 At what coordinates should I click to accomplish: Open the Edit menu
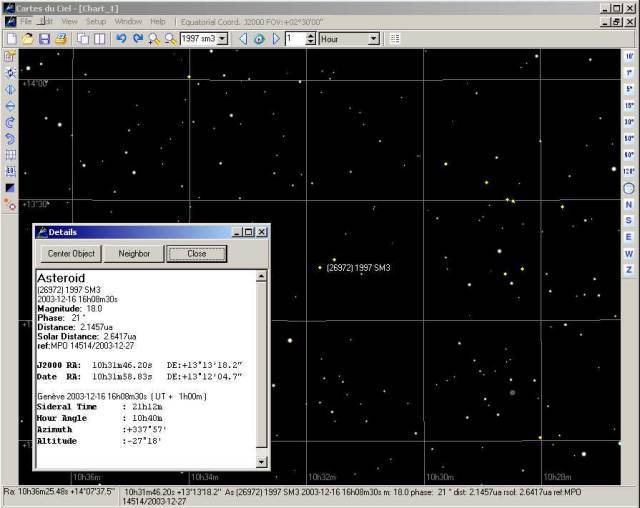[46, 21]
